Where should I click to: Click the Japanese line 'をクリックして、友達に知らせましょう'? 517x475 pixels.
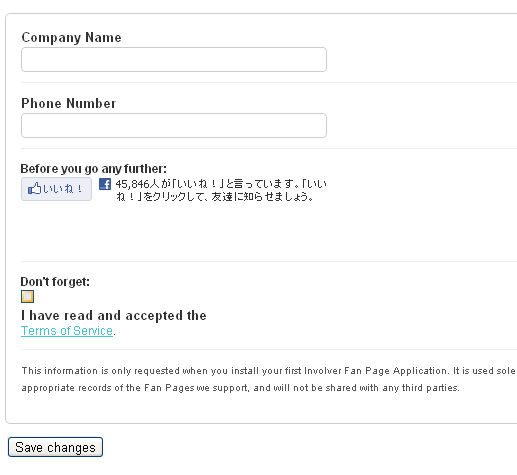228,196
